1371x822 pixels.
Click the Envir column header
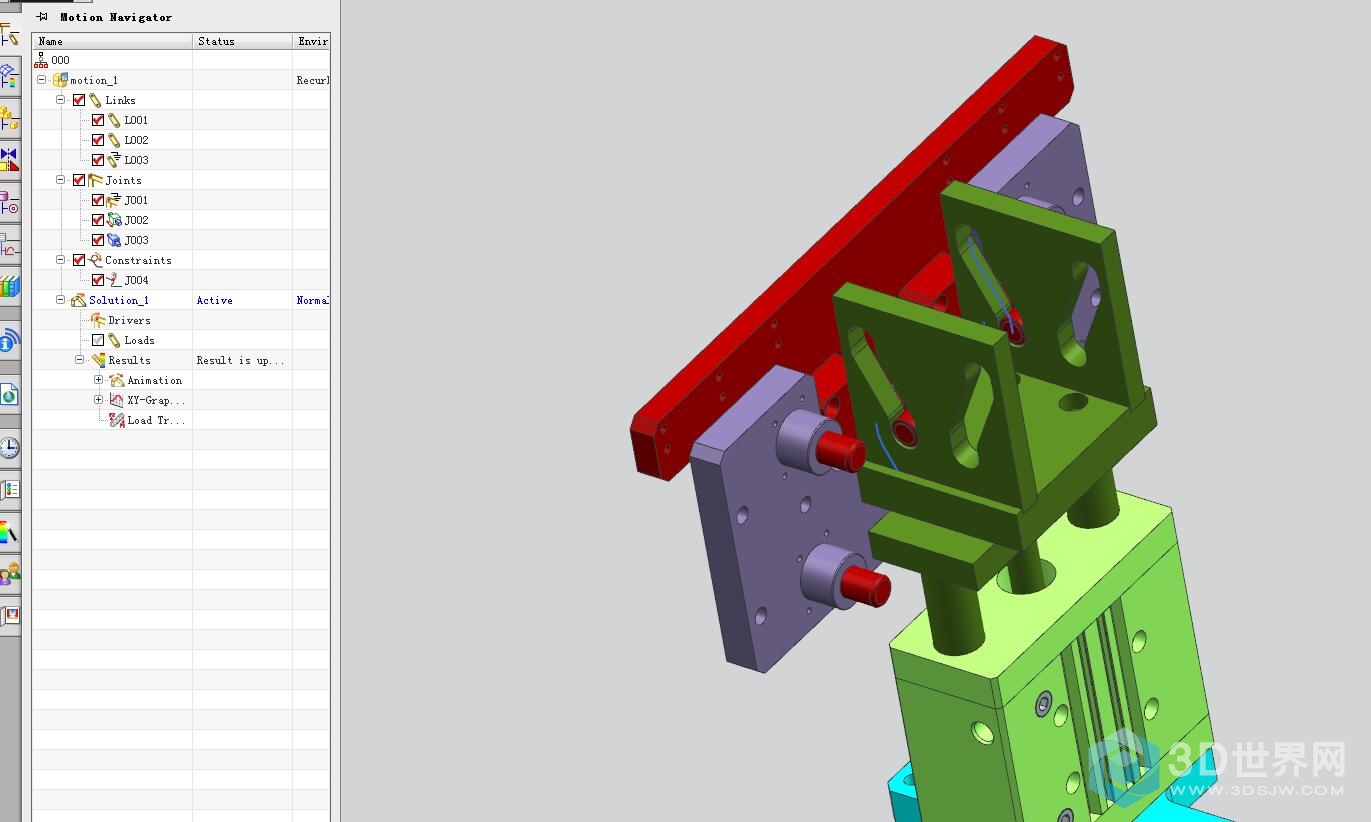311,41
